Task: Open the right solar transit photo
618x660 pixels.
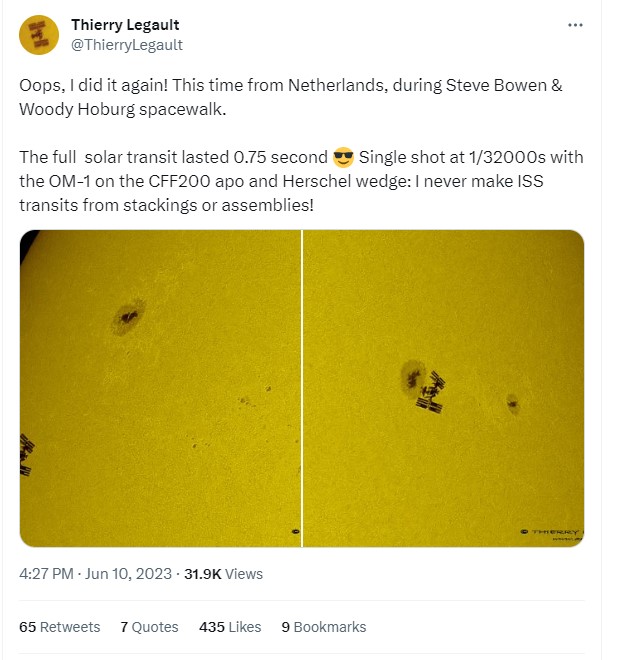Action: pyautogui.click(x=443, y=388)
